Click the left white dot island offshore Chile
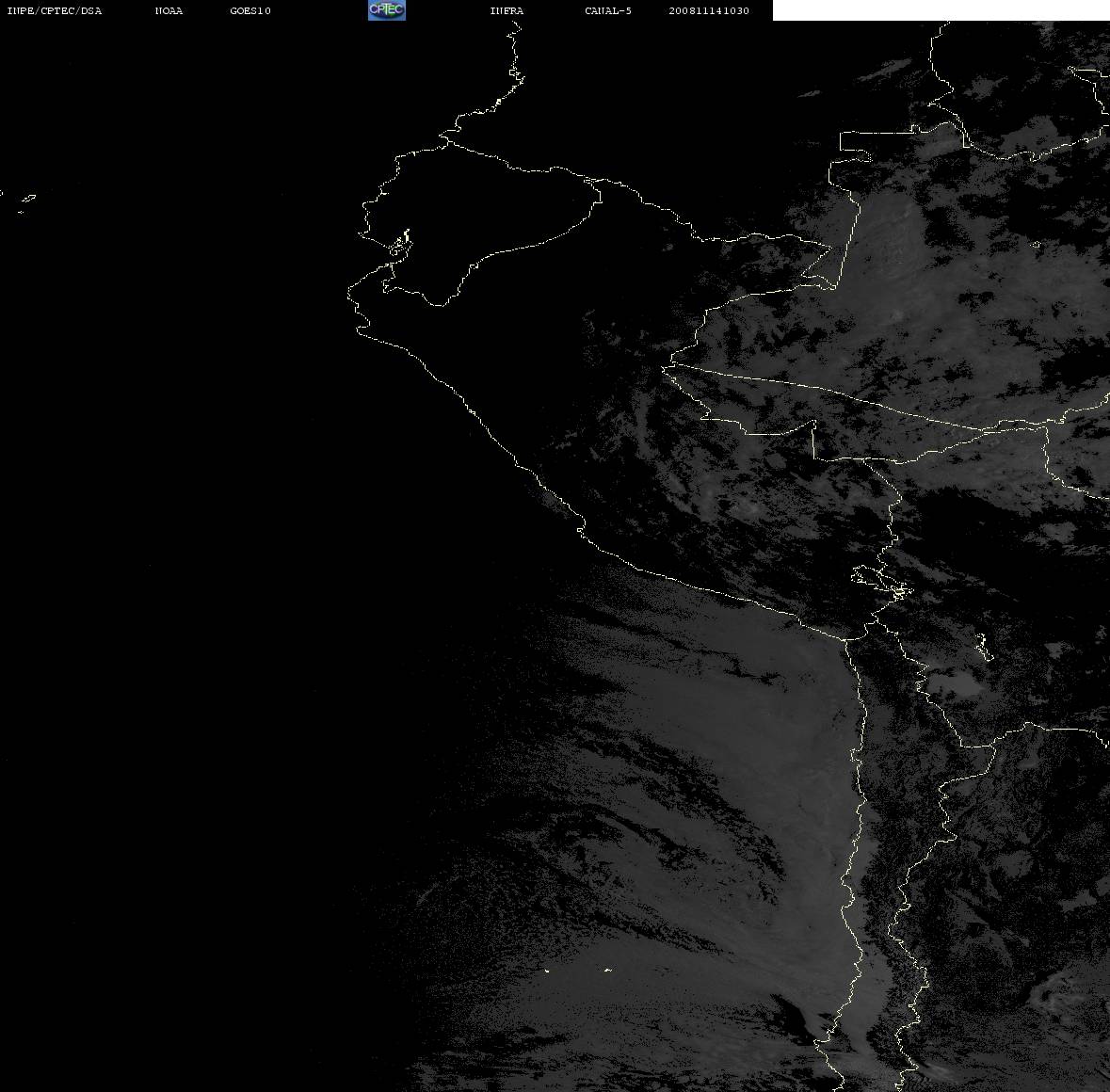The height and width of the screenshot is (1092, 1110). [547, 971]
